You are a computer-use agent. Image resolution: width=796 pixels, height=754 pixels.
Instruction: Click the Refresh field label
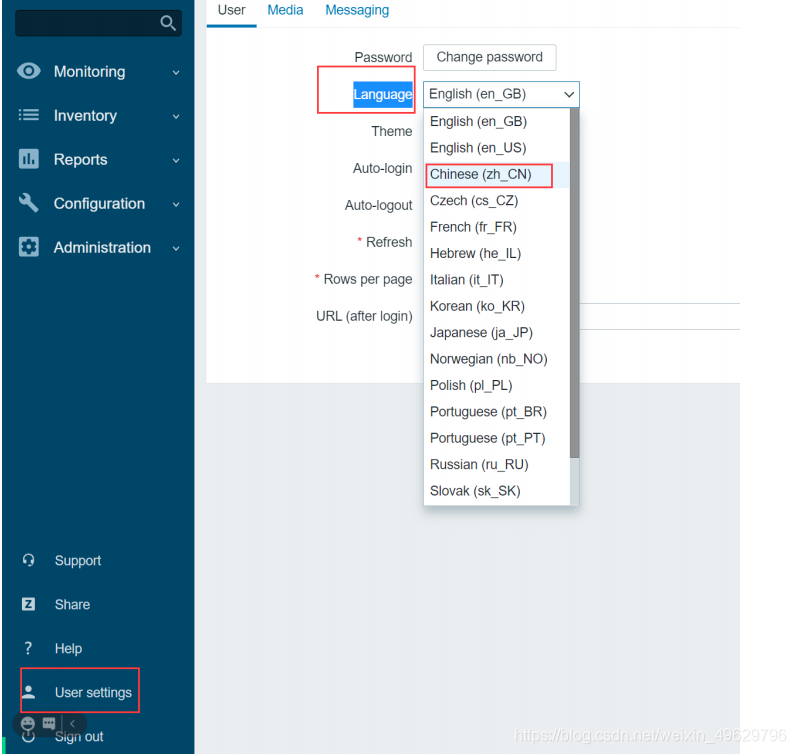point(389,242)
